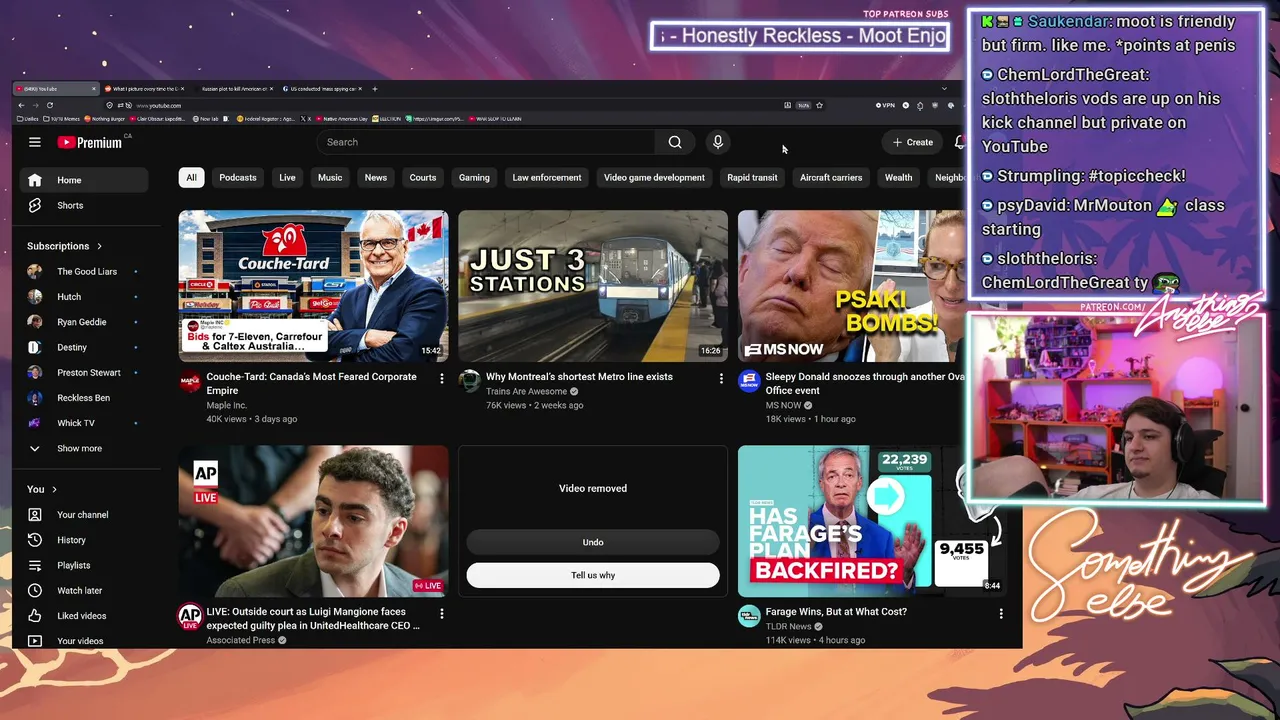
Task: Open Playlists in the sidebar
Action: (x=84, y=565)
